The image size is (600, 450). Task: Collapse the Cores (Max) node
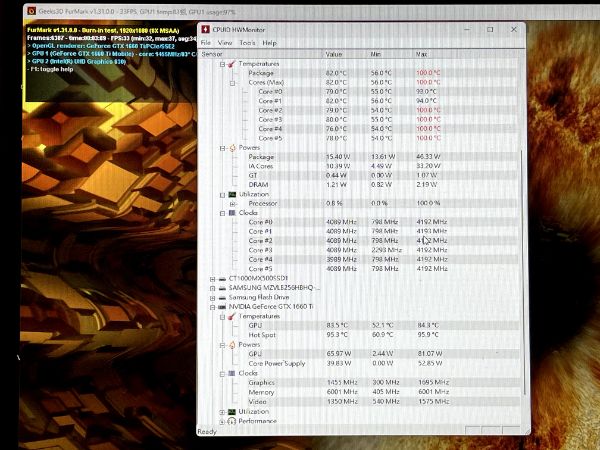(232, 83)
